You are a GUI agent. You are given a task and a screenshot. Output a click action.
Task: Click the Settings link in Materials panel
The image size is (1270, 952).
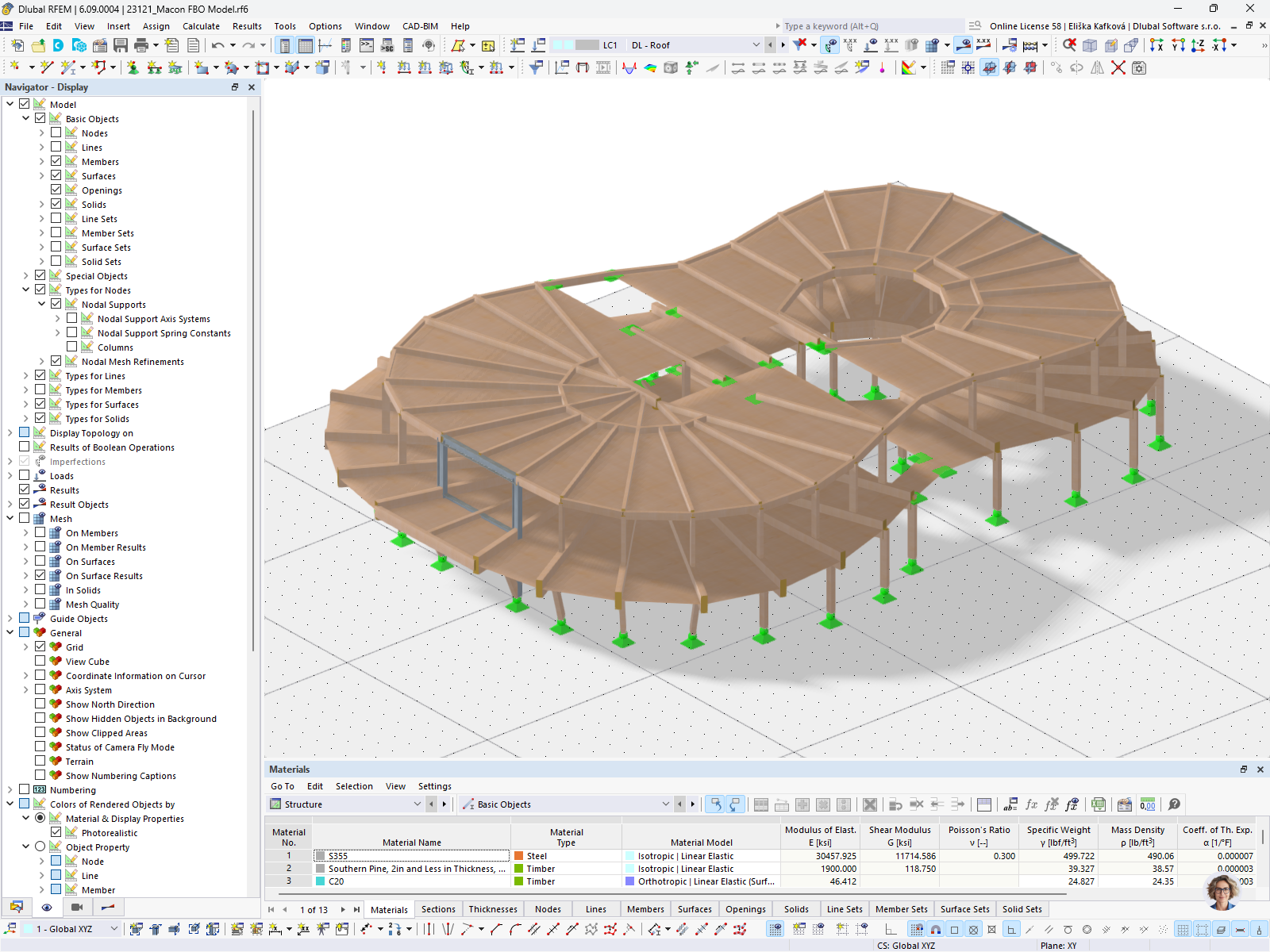[x=434, y=786]
